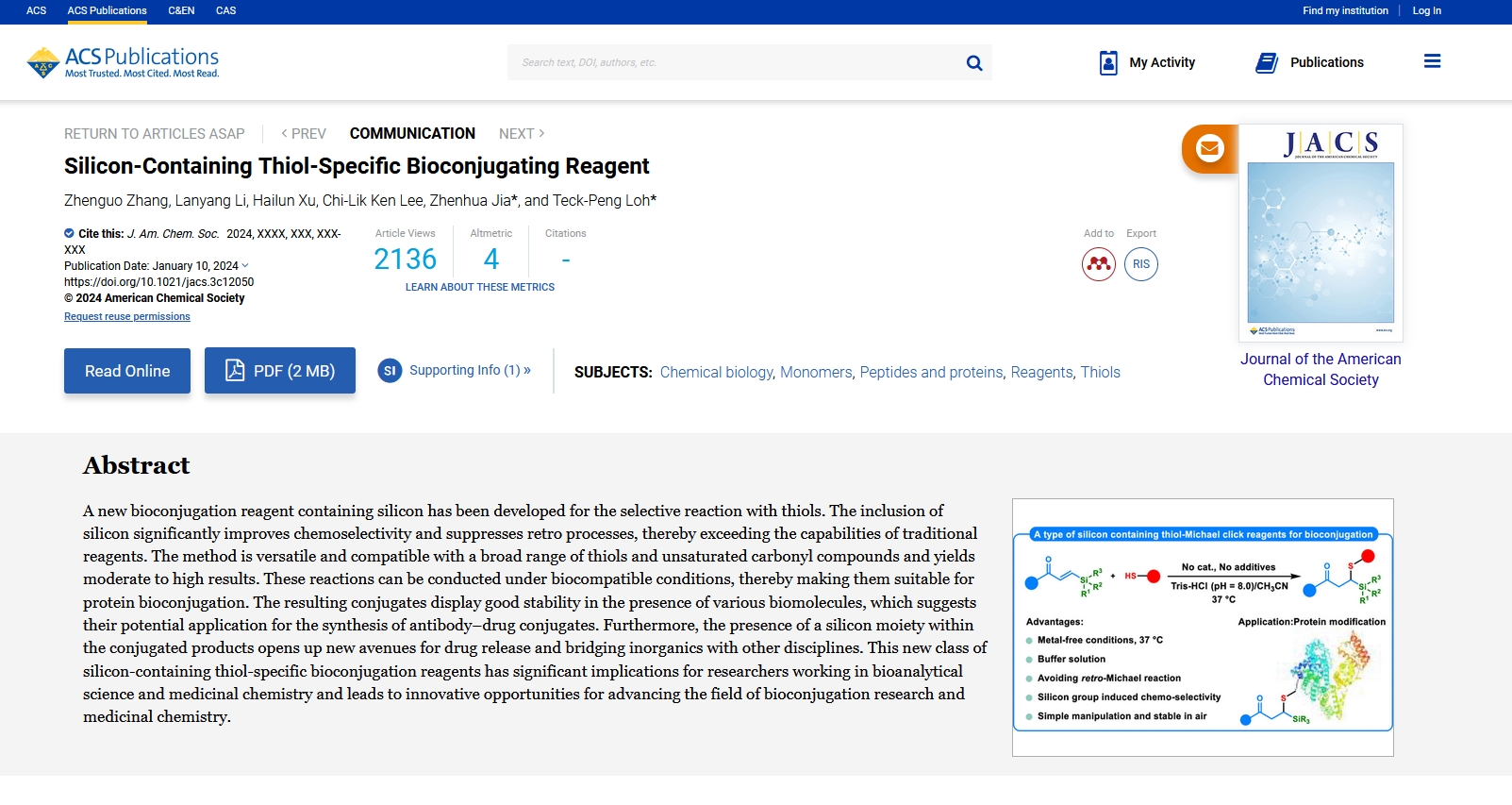
Task: Open the JACS journal cover thumbnail
Action: [x=1321, y=233]
